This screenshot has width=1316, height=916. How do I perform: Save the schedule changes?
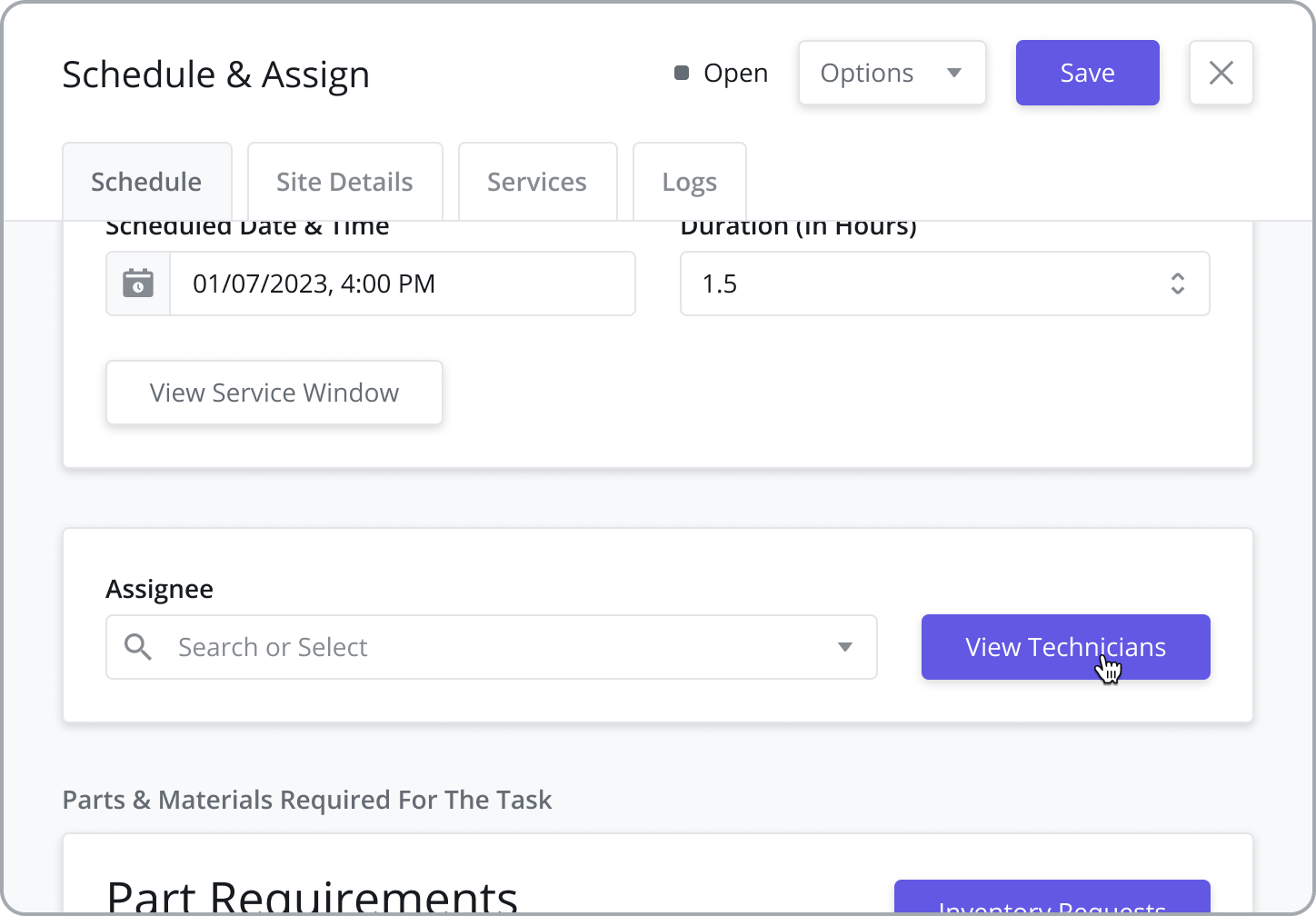coord(1087,73)
